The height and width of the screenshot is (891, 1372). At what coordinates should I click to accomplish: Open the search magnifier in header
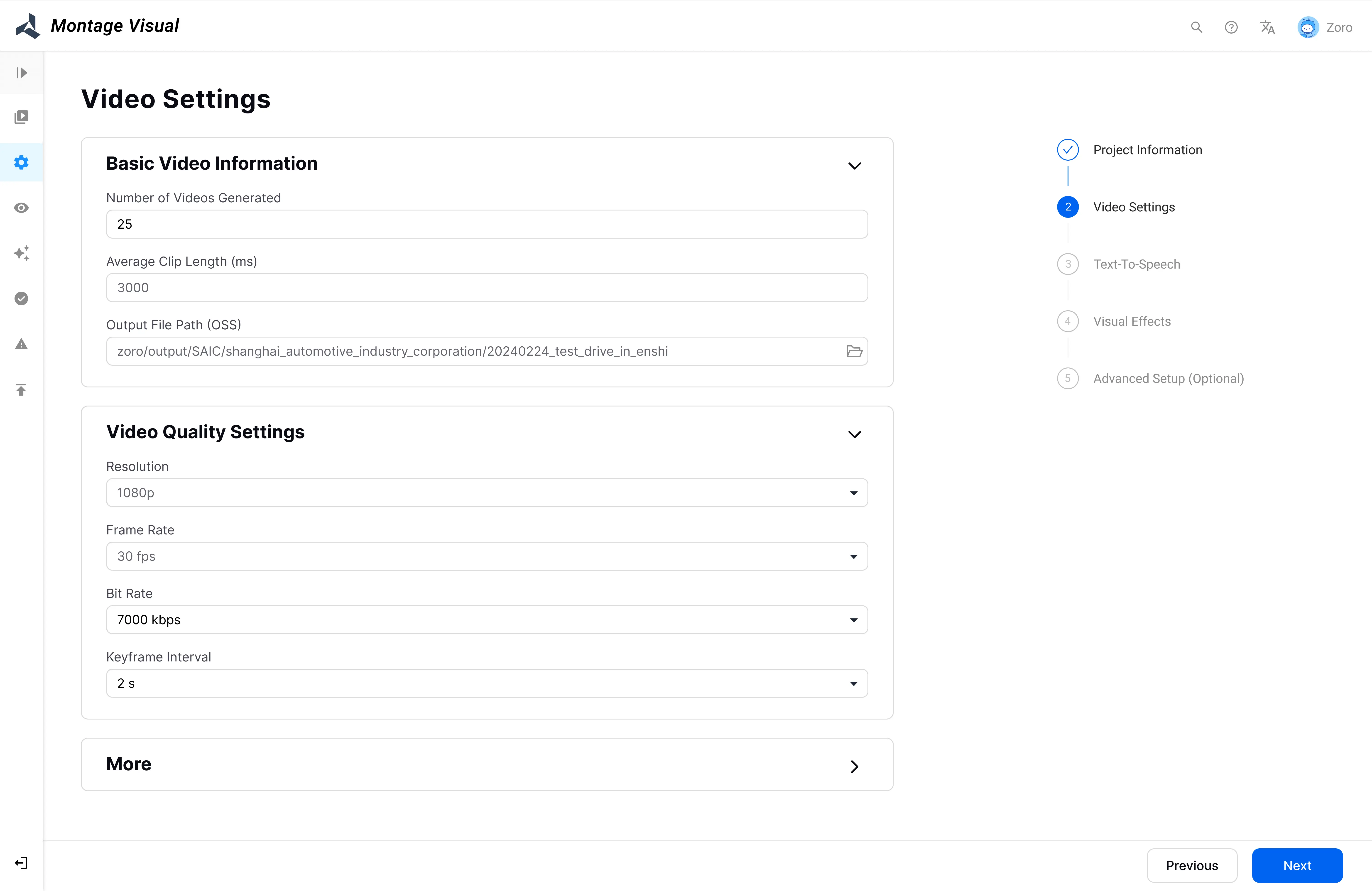click(x=1196, y=27)
